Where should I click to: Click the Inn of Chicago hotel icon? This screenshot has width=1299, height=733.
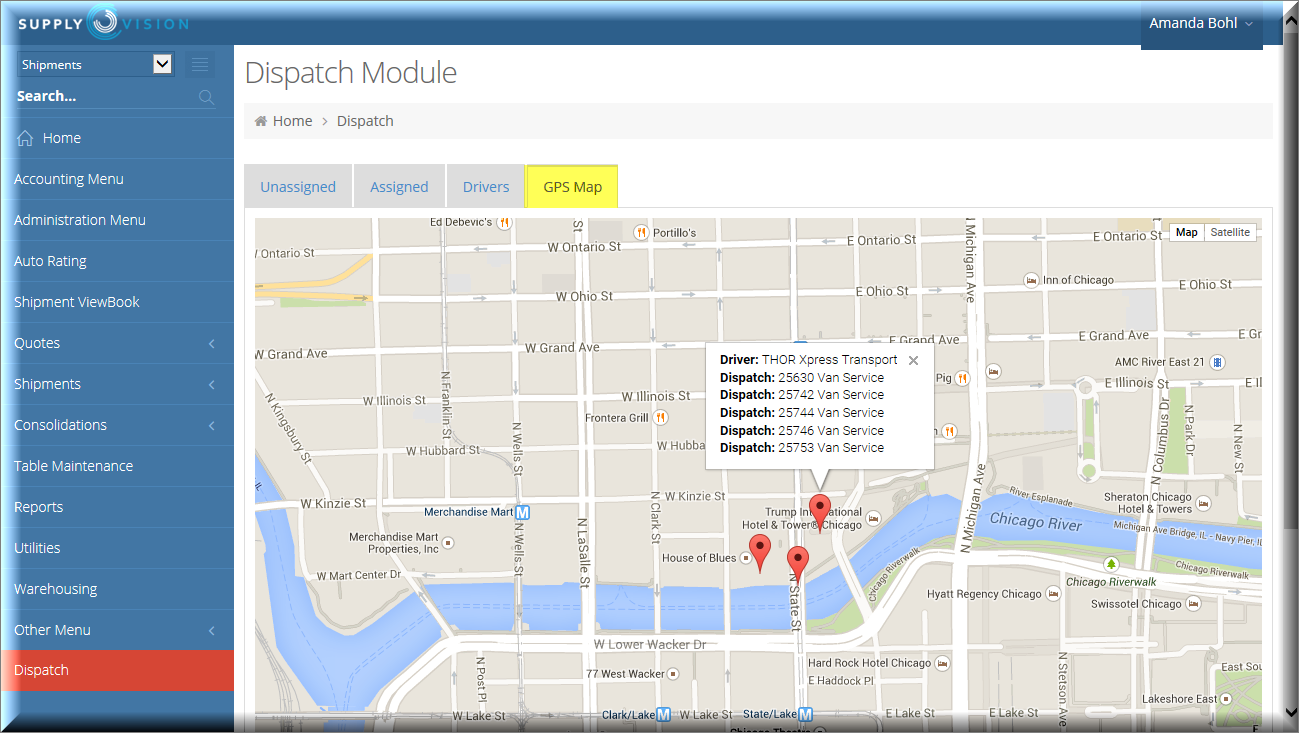(x=1031, y=280)
